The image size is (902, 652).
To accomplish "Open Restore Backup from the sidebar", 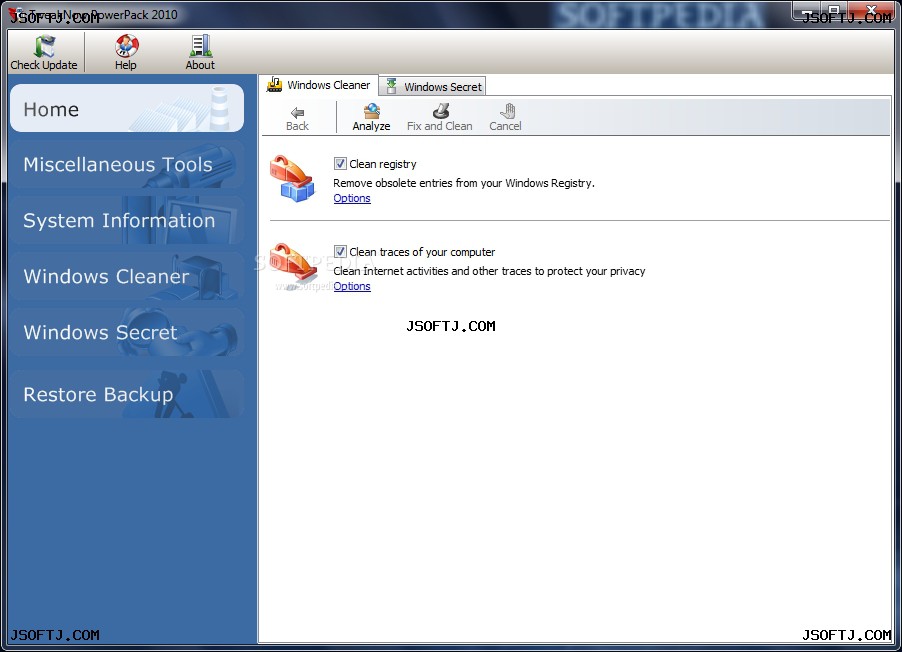I will click(x=127, y=394).
